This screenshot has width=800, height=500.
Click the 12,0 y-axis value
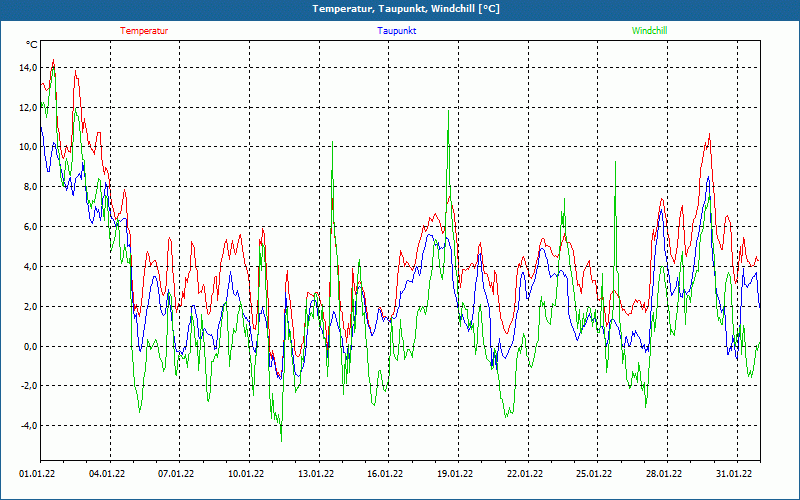pos(28,108)
